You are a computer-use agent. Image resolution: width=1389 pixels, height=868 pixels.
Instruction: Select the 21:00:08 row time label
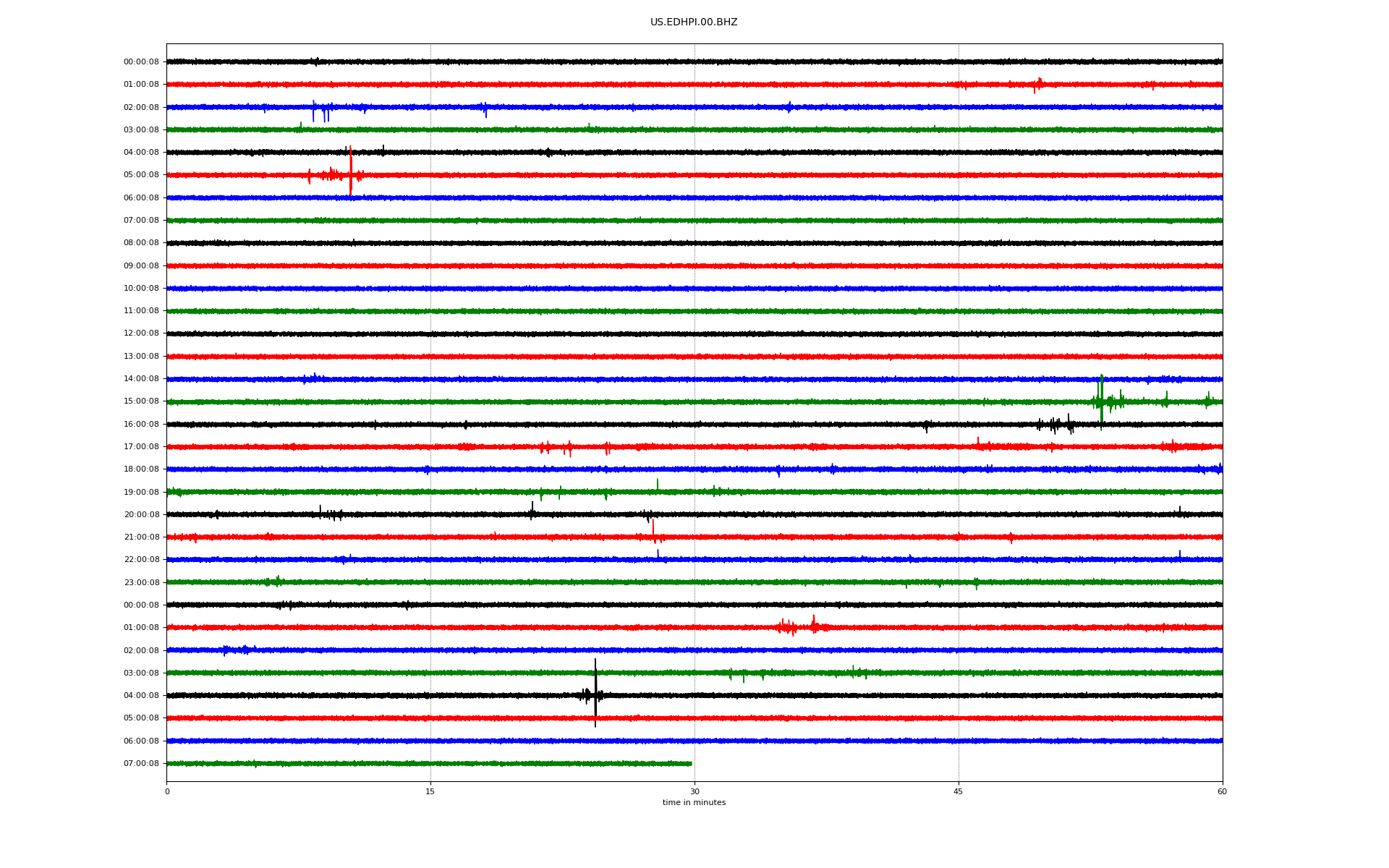click(141, 537)
